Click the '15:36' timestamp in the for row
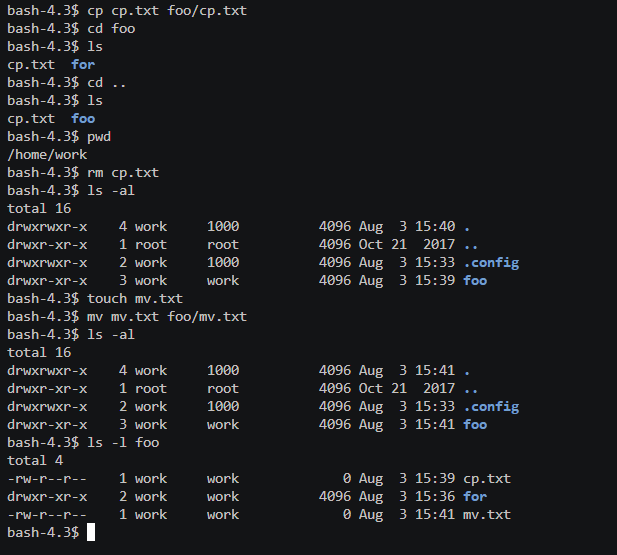 tap(435, 497)
